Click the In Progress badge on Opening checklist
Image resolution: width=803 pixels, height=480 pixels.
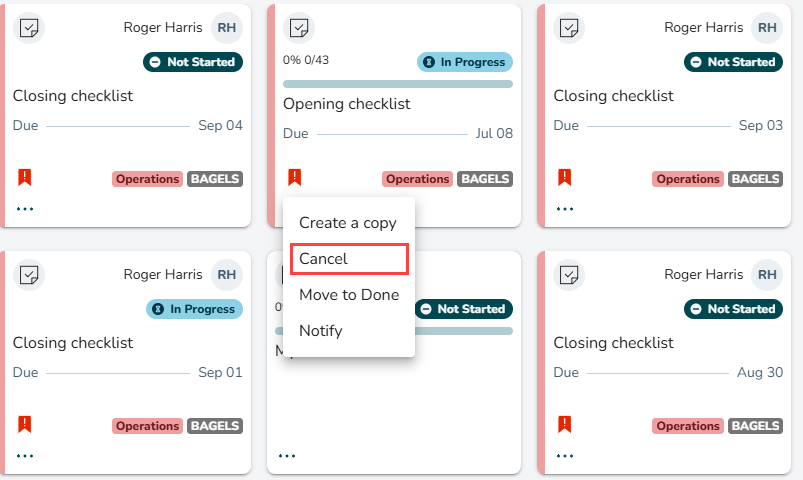[x=464, y=62]
